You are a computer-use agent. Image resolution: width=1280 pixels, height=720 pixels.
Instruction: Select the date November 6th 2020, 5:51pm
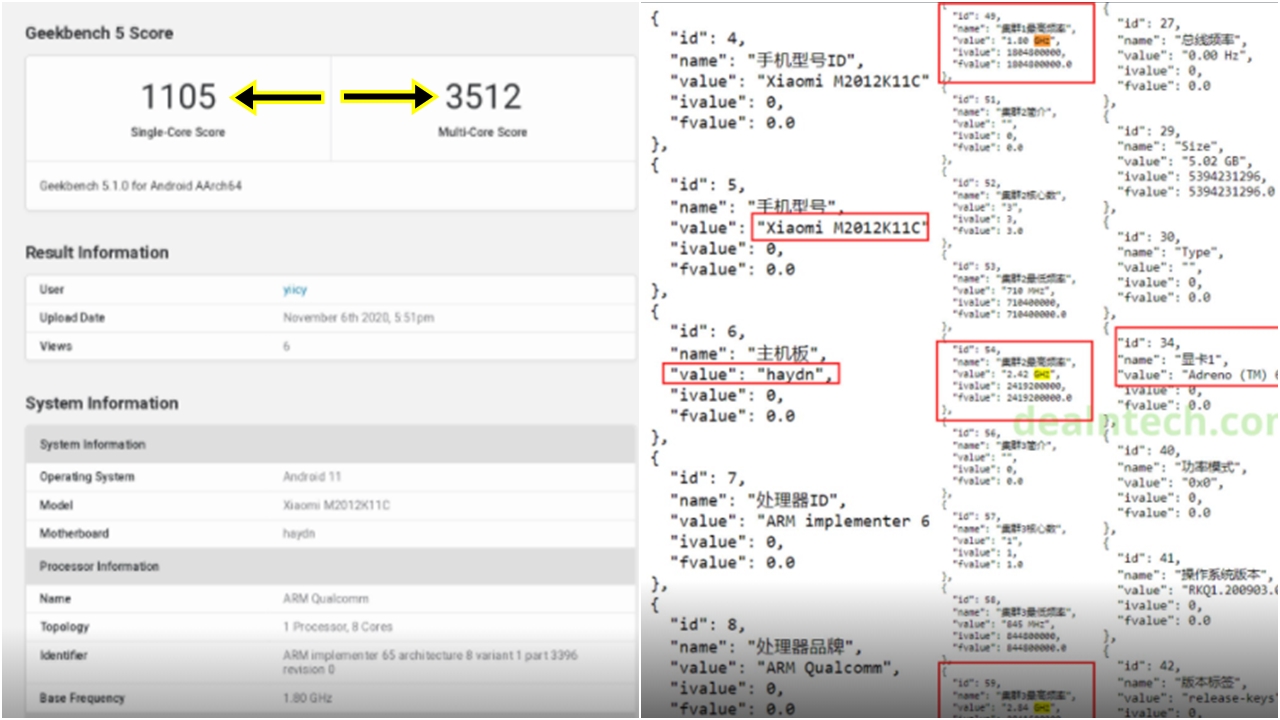click(359, 318)
